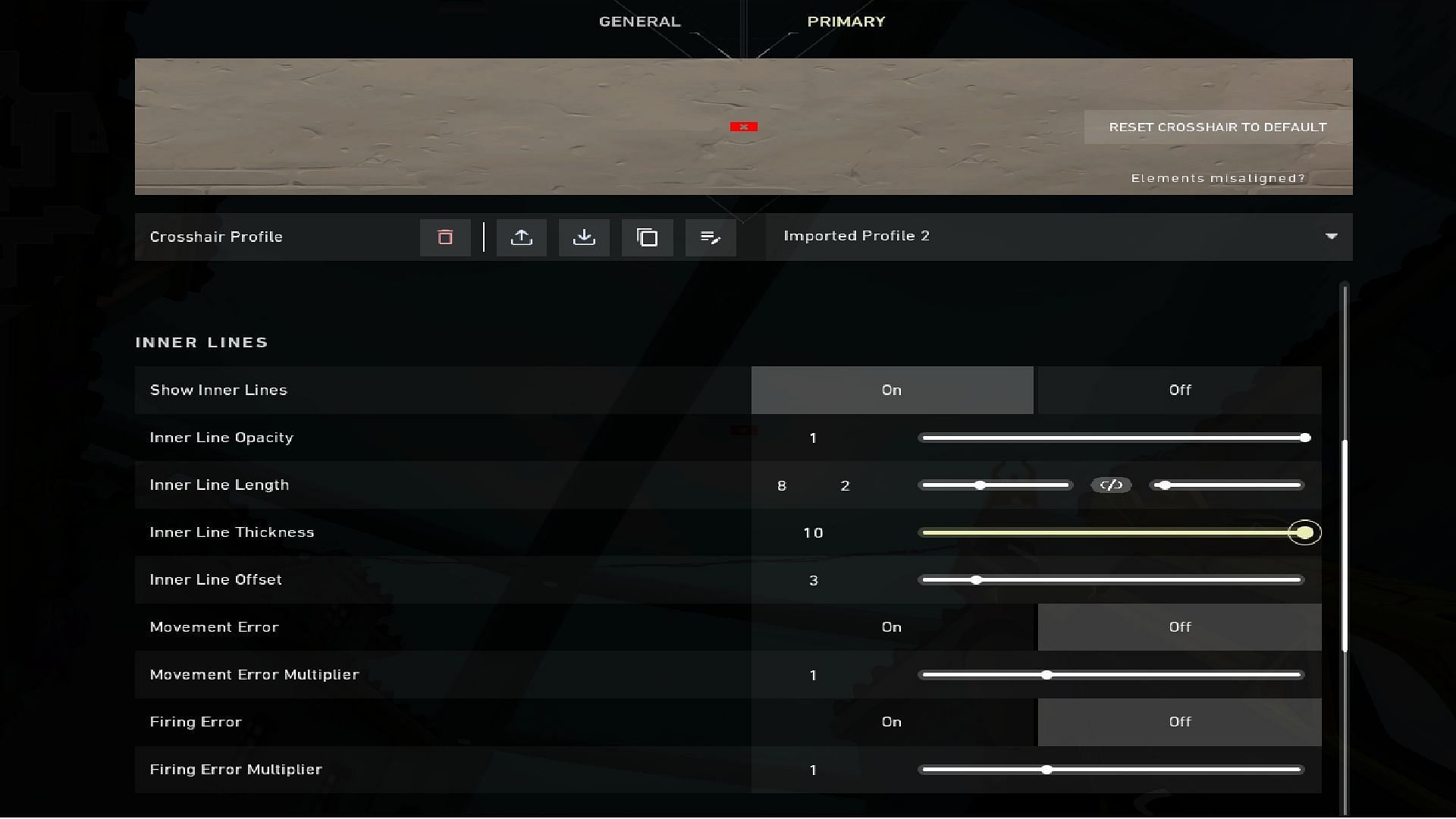The width and height of the screenshot is (1456, 819).
Task: Expand crosshair profile list expander
Action: (1331, 236)
